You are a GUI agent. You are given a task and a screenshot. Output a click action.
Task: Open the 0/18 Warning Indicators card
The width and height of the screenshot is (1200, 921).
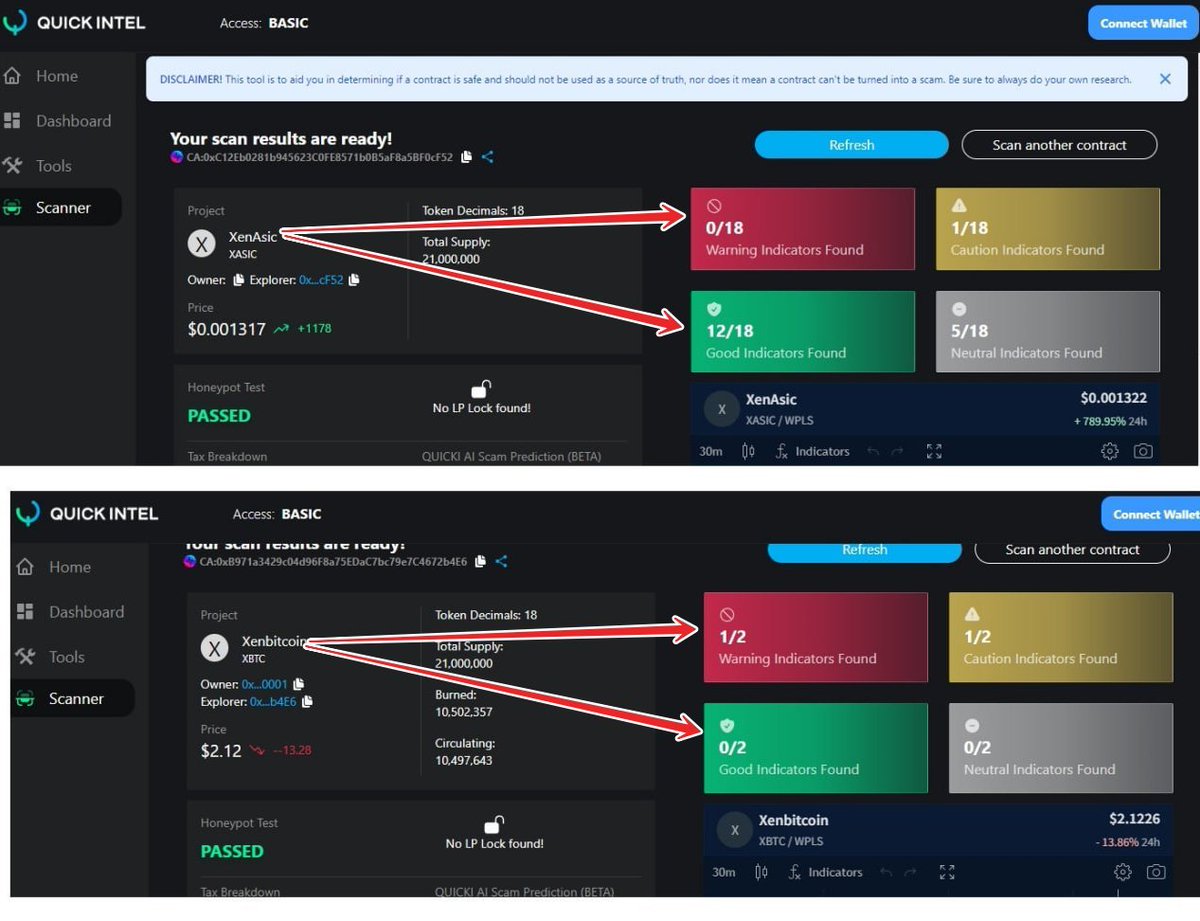803,229
